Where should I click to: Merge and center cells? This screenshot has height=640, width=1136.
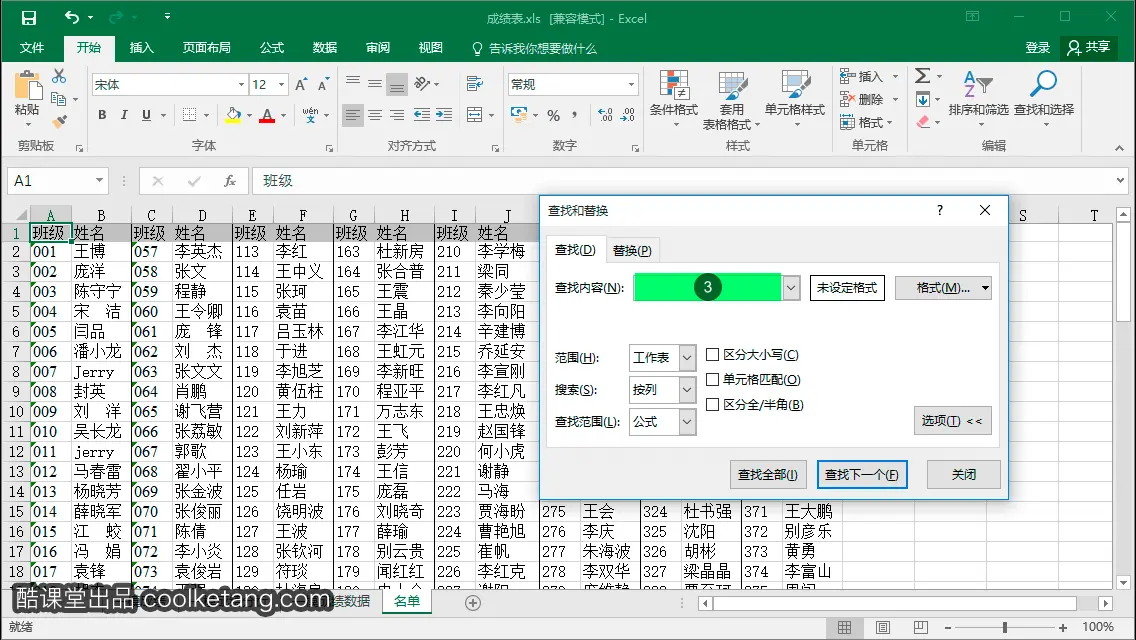click(475, 115)
